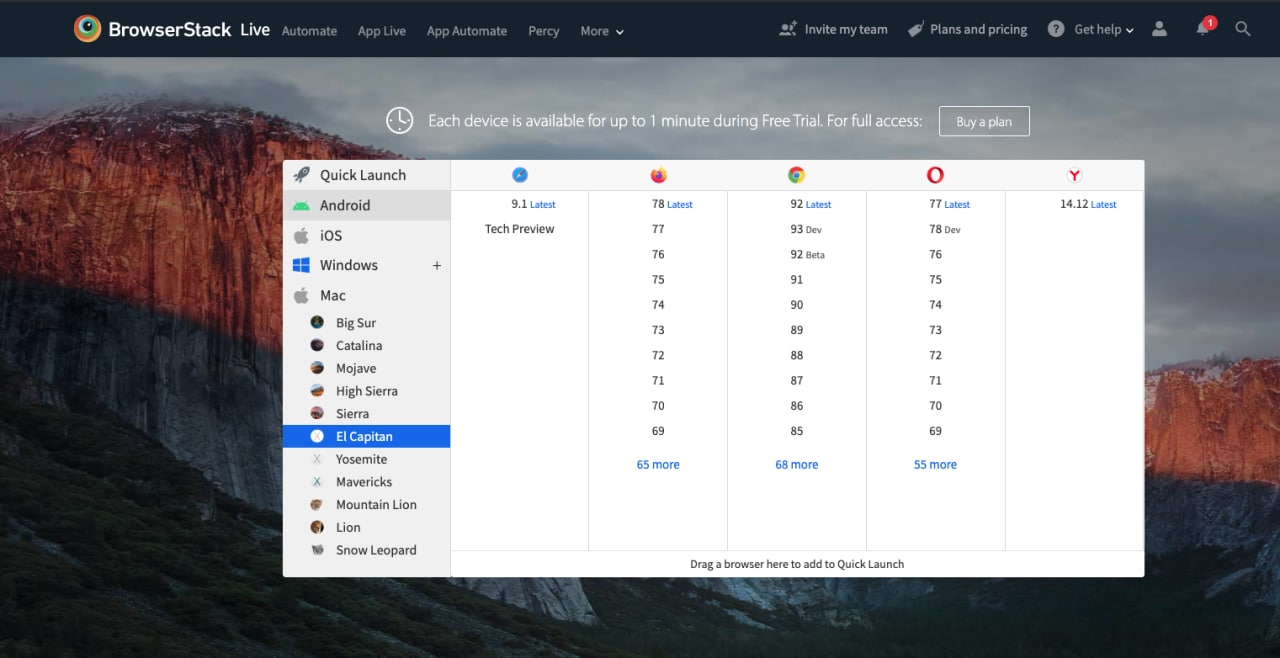This screenshot has height=658, width=1280.
Task: Click the Snow Leopard thumbnail icon
Action: (x=317, y=550)
